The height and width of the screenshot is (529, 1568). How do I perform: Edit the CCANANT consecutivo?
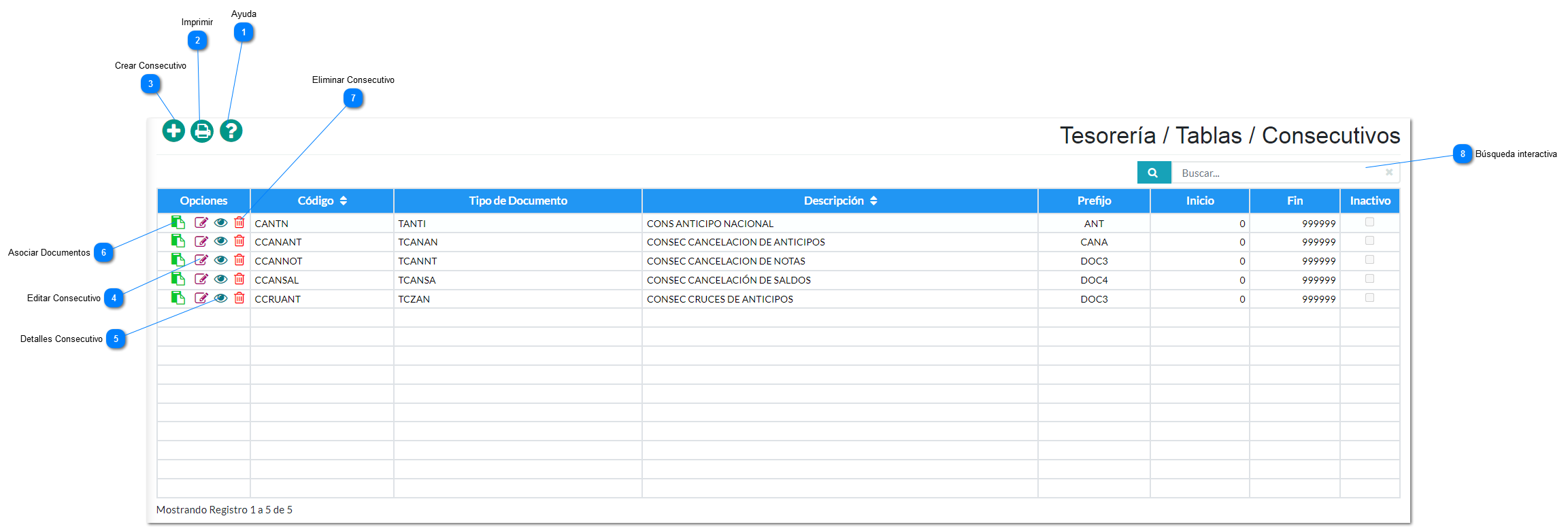click(x=201, y=241)
